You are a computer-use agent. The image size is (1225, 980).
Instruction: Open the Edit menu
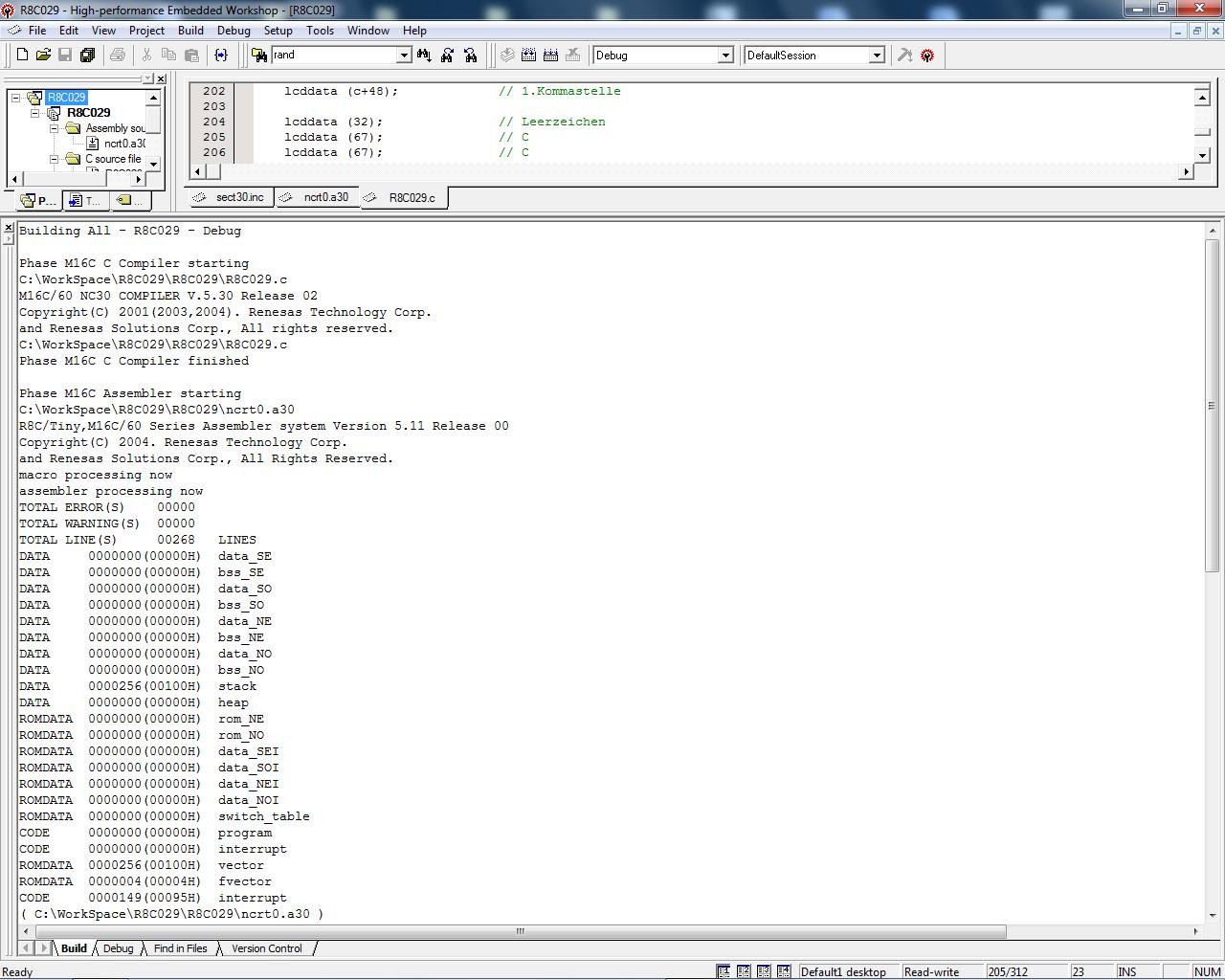tap(69, 31)
